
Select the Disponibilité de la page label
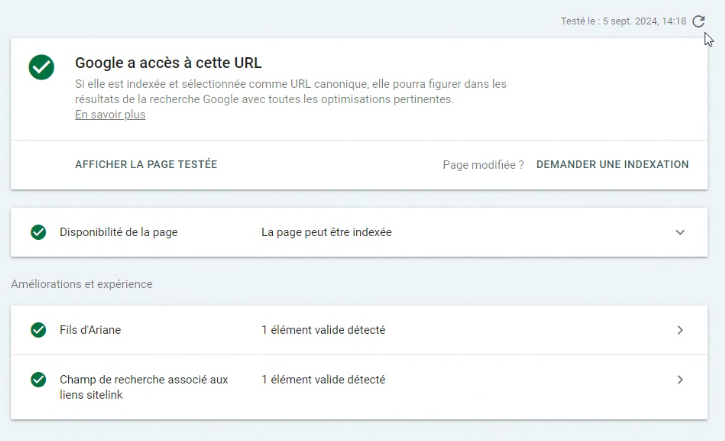pyautogui.click(x=119, y=232)
